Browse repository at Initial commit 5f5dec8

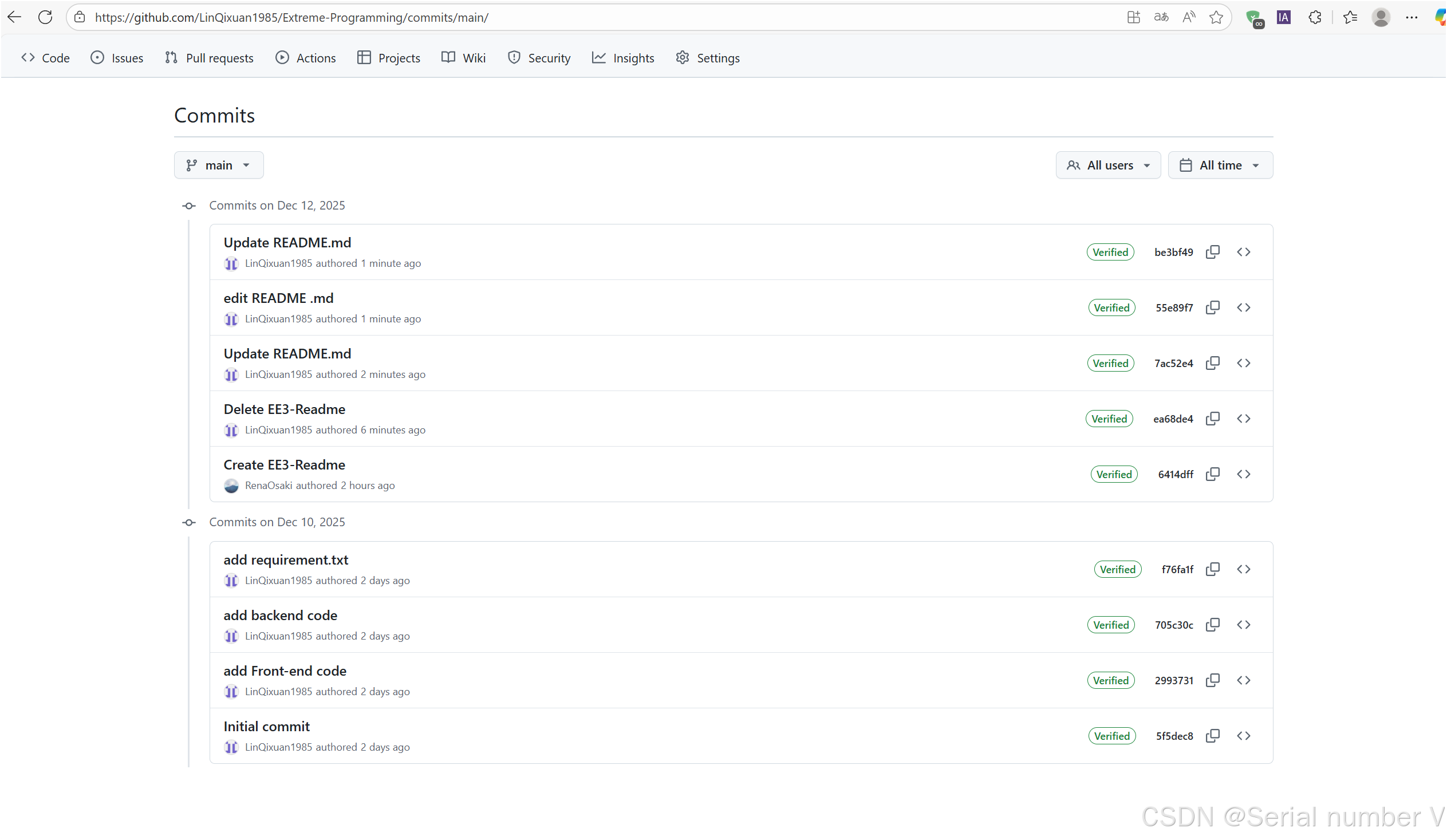(1243, 736)
